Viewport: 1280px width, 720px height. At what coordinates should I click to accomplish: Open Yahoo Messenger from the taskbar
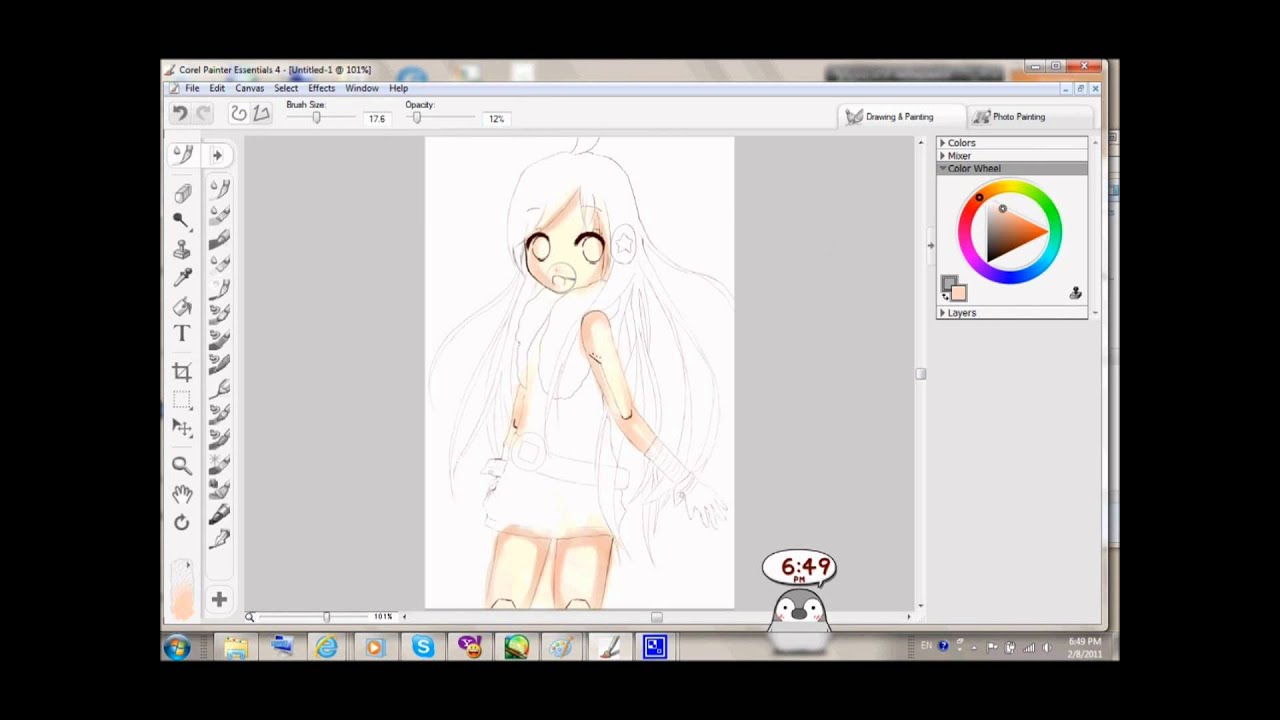tap(469, 648)
